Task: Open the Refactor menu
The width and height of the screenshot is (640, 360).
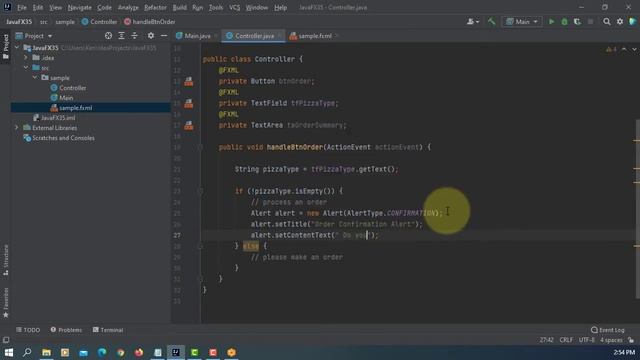Action: [x=155, y=7]
